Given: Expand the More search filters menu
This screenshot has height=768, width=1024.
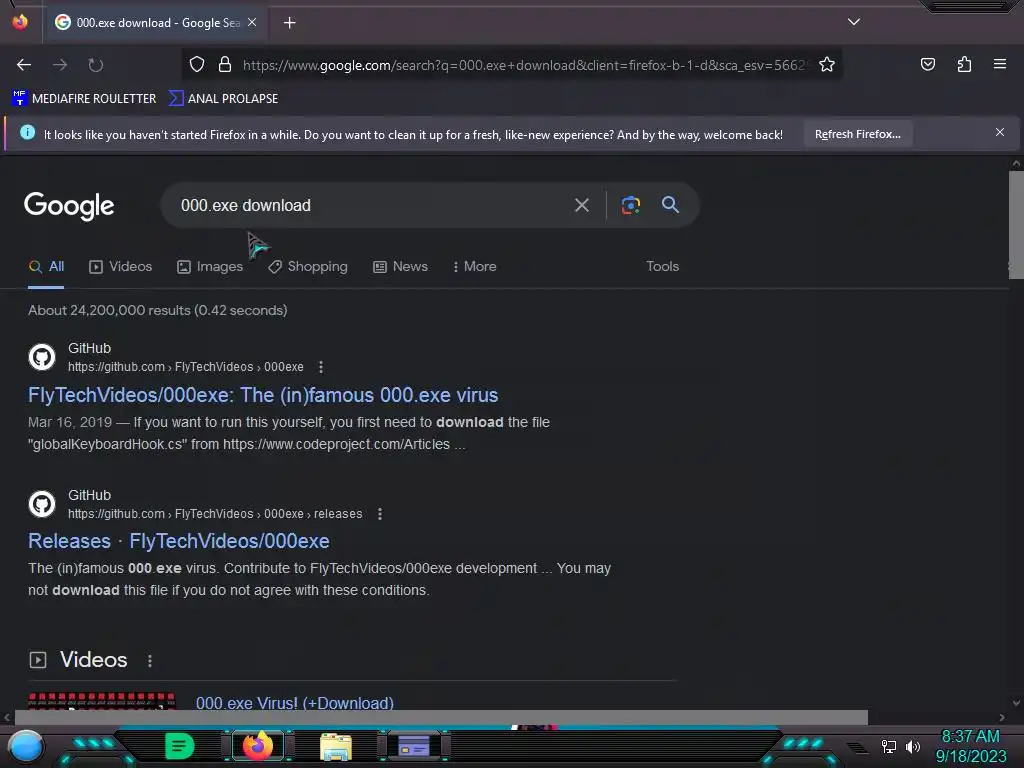Looking at the screenshot, I should pyautogui.click(x=475, y=266).
